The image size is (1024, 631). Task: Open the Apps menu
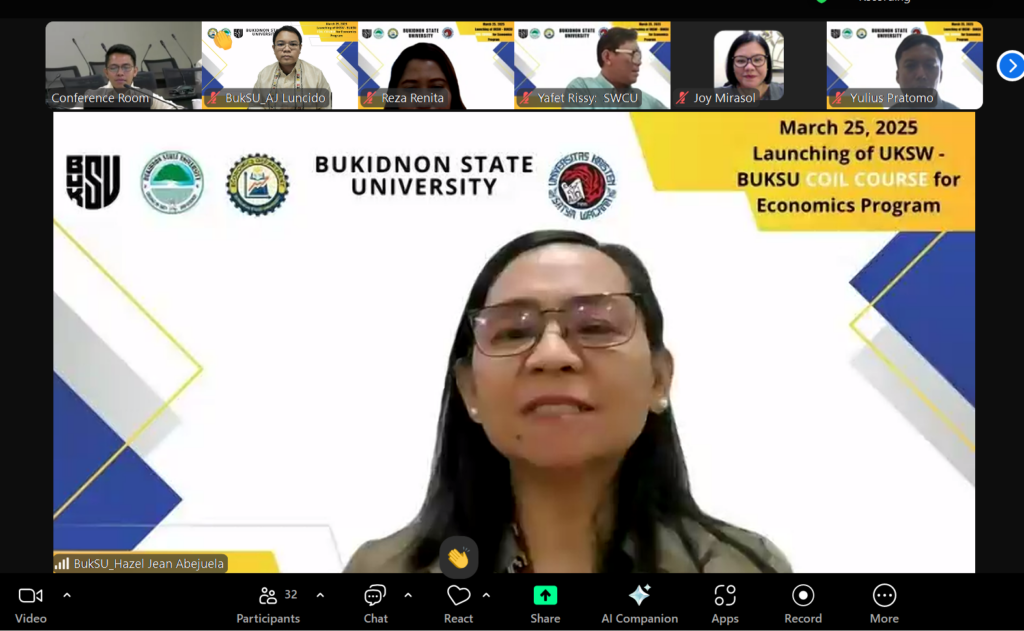coord(725,604)
